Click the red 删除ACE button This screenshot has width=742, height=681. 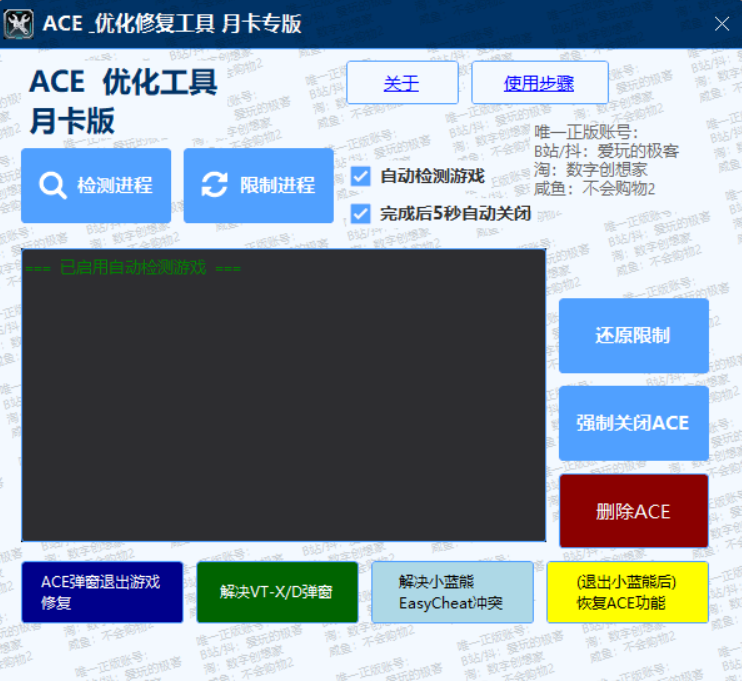click(x=634, y=511)
